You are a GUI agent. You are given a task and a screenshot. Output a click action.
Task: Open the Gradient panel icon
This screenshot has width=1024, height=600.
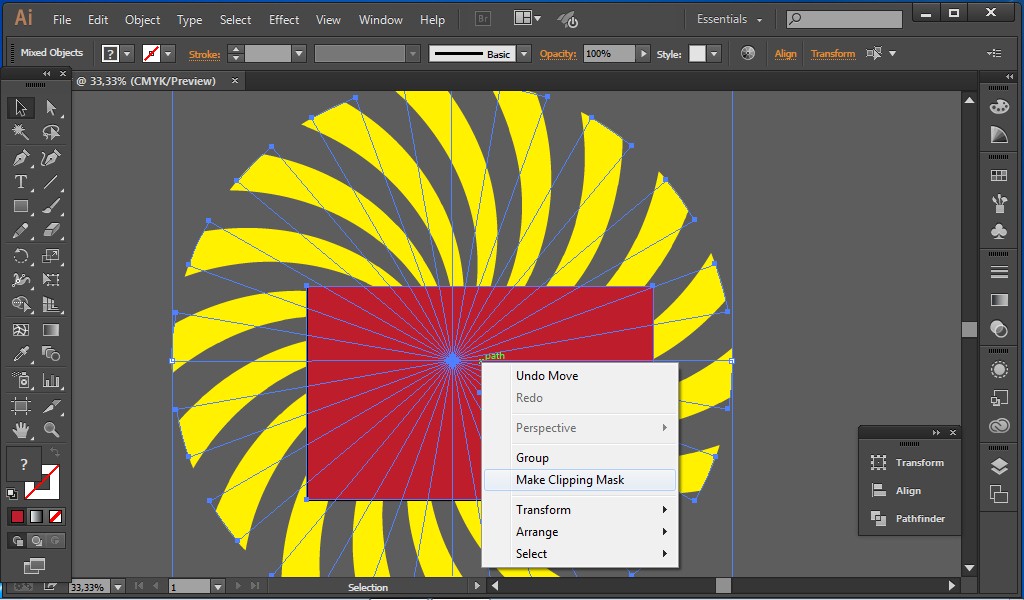pos(1000,300)
